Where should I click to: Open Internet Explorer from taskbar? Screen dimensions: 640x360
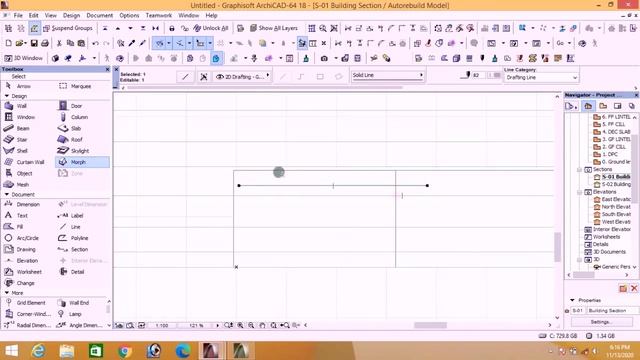38,351
